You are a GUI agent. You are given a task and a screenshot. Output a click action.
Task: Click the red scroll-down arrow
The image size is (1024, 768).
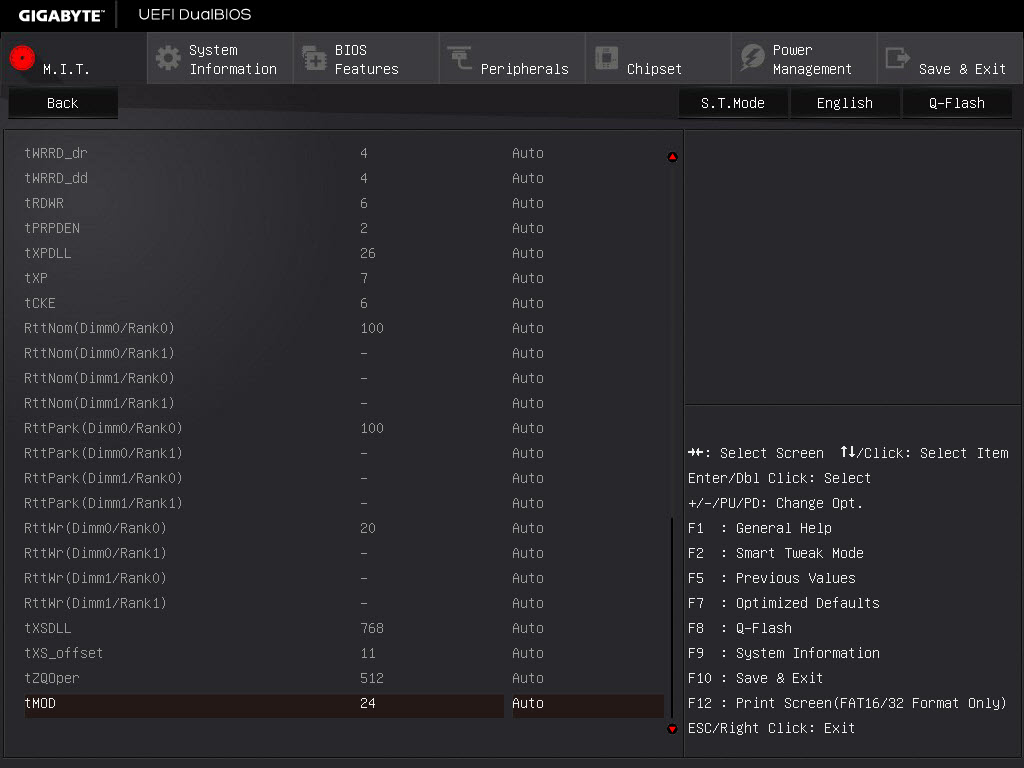tap(672, 729)
